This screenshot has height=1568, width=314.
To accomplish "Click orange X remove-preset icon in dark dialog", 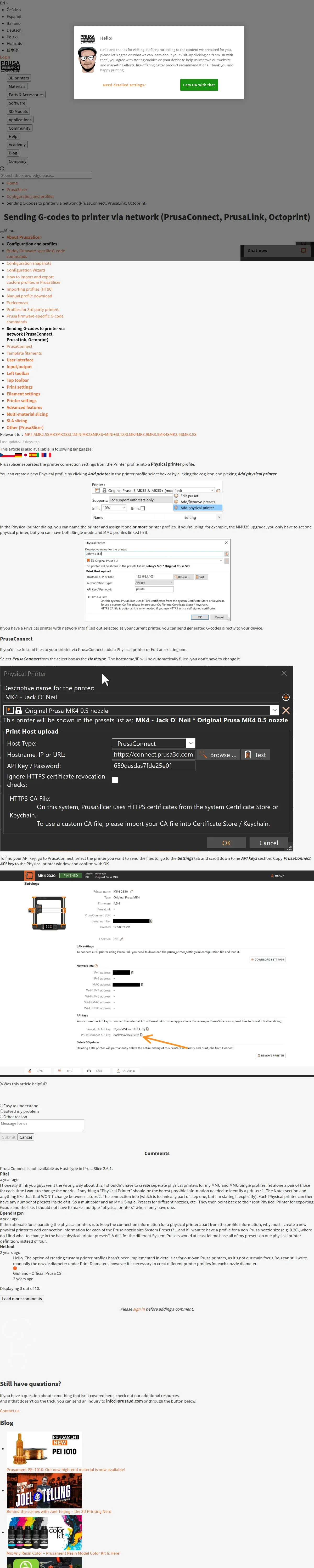I will point(286,710).
